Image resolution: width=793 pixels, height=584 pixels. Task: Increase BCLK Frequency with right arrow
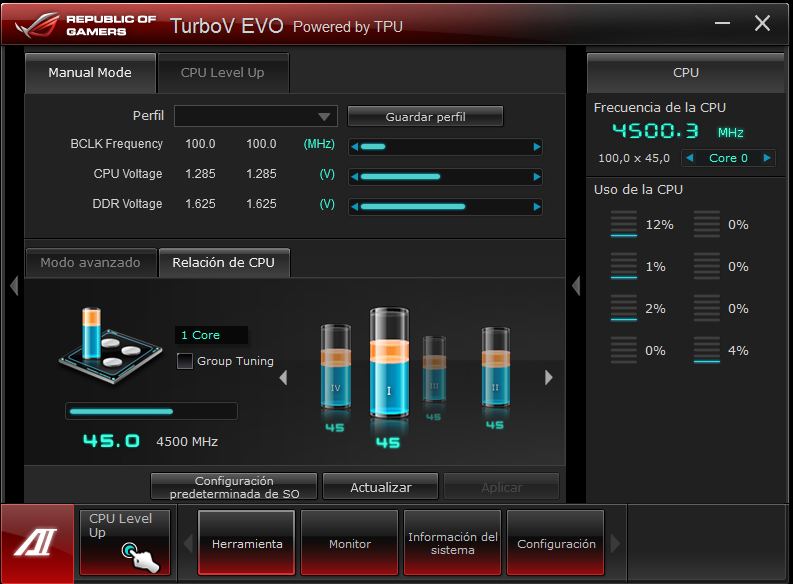(x=537, y=147)
